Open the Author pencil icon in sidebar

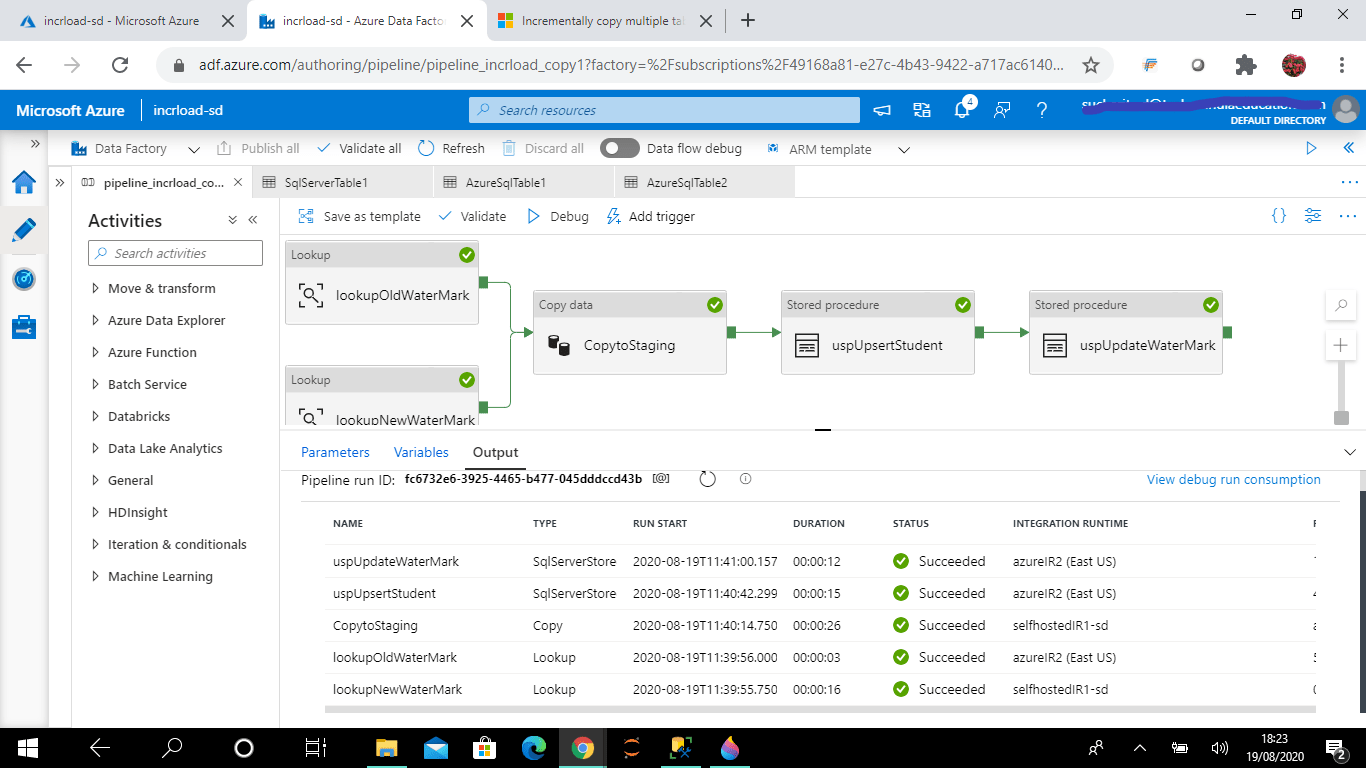tap(24, 230)
